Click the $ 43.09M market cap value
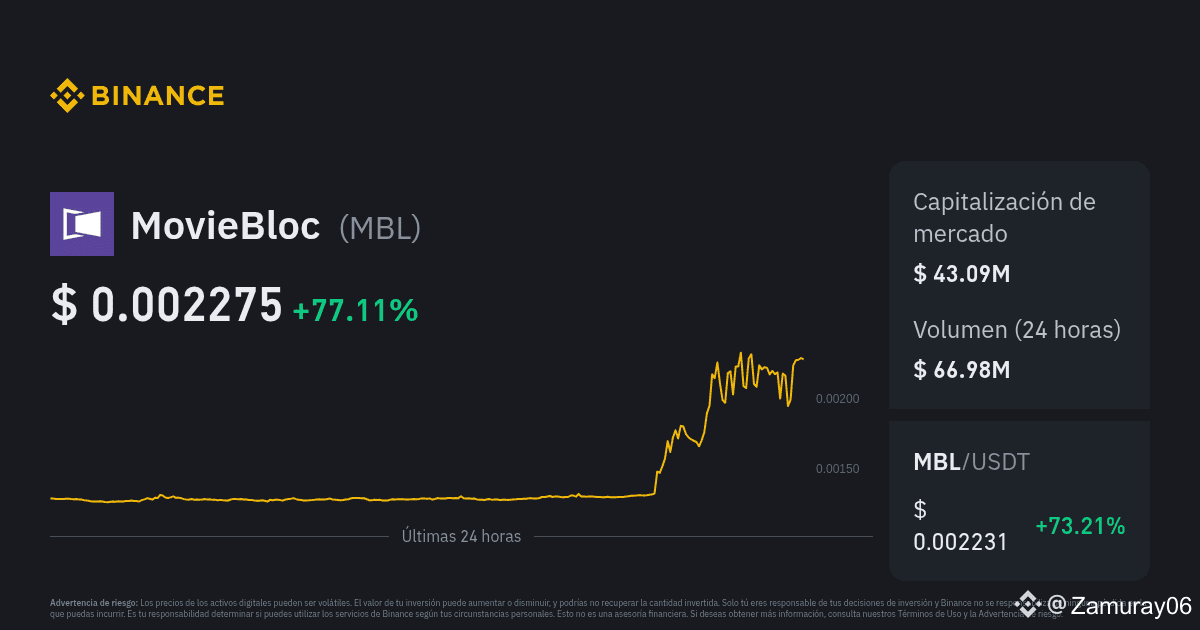Image resolution: width=1200 pixels, height=630 pixels. pos(962,273)
